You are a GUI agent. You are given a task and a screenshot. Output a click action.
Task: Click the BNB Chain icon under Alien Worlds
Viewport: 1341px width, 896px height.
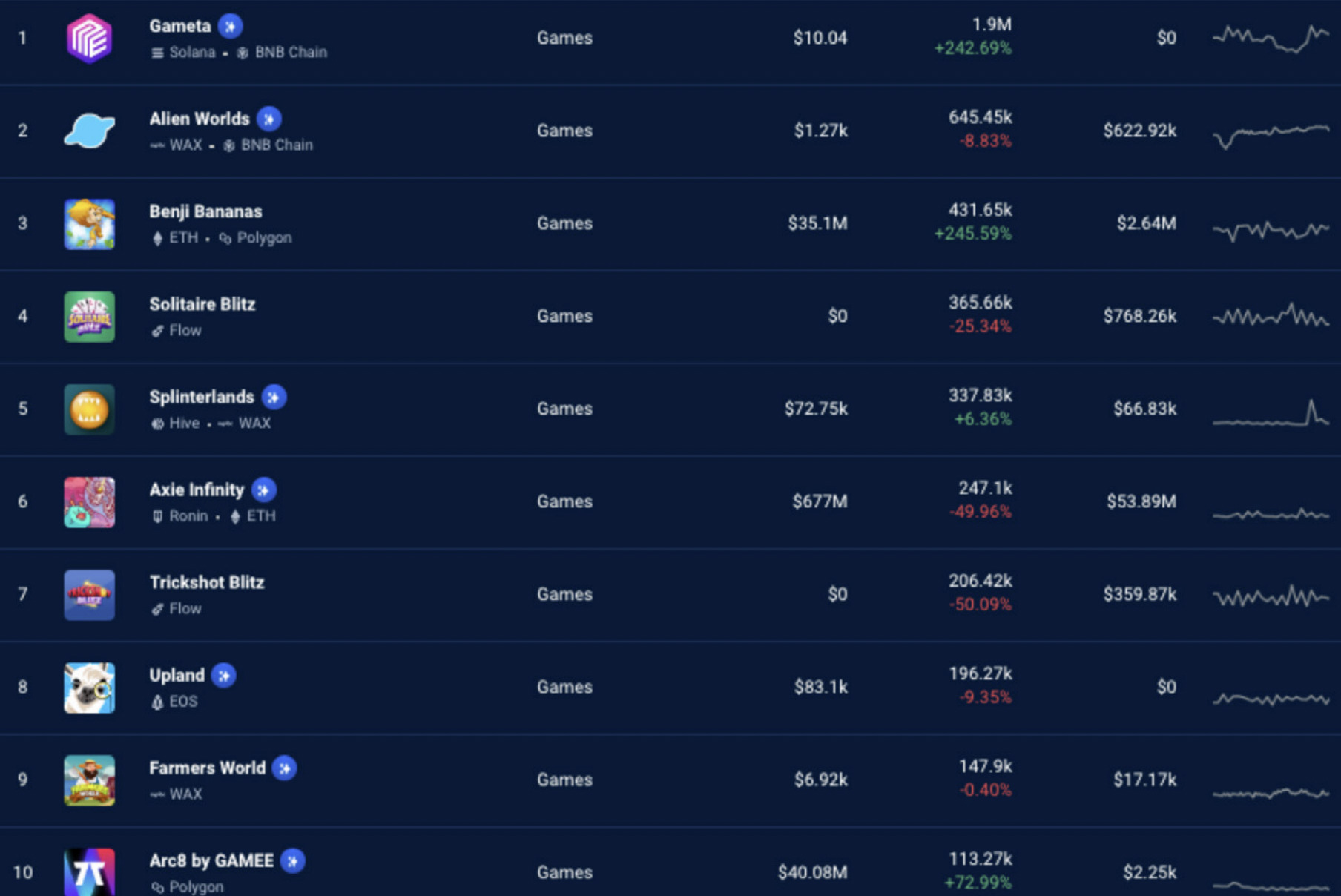click(229, 145)
